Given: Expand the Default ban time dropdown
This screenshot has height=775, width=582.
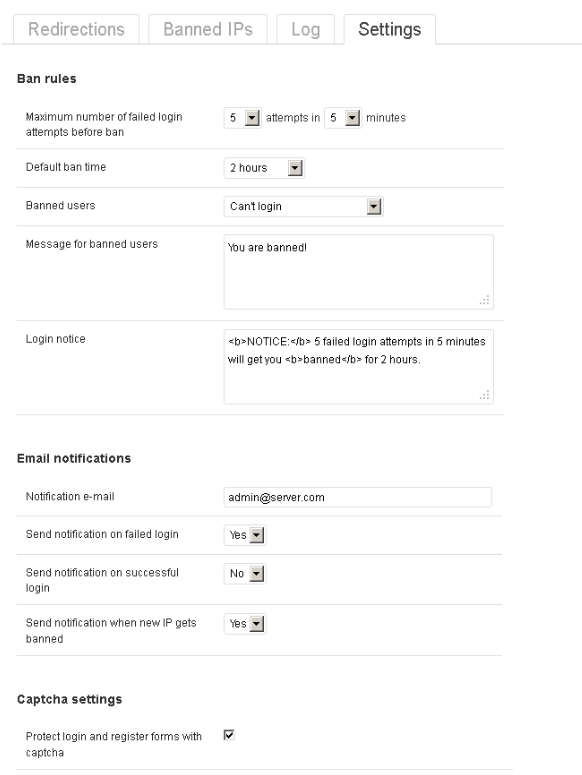Looking at the screenshot, I should tap(264, 168).
